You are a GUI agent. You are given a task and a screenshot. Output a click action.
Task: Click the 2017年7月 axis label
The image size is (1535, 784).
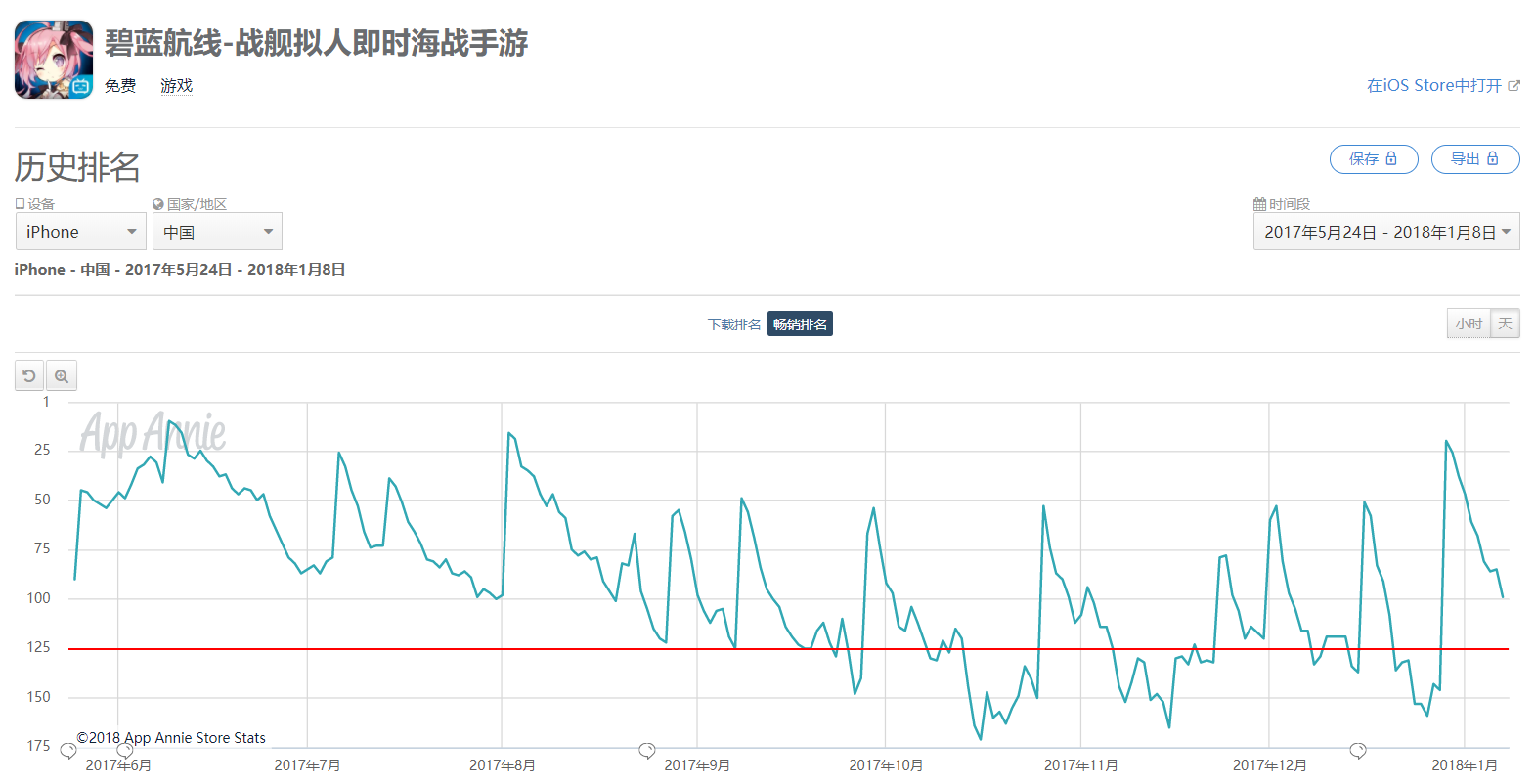tap(307, 765)
